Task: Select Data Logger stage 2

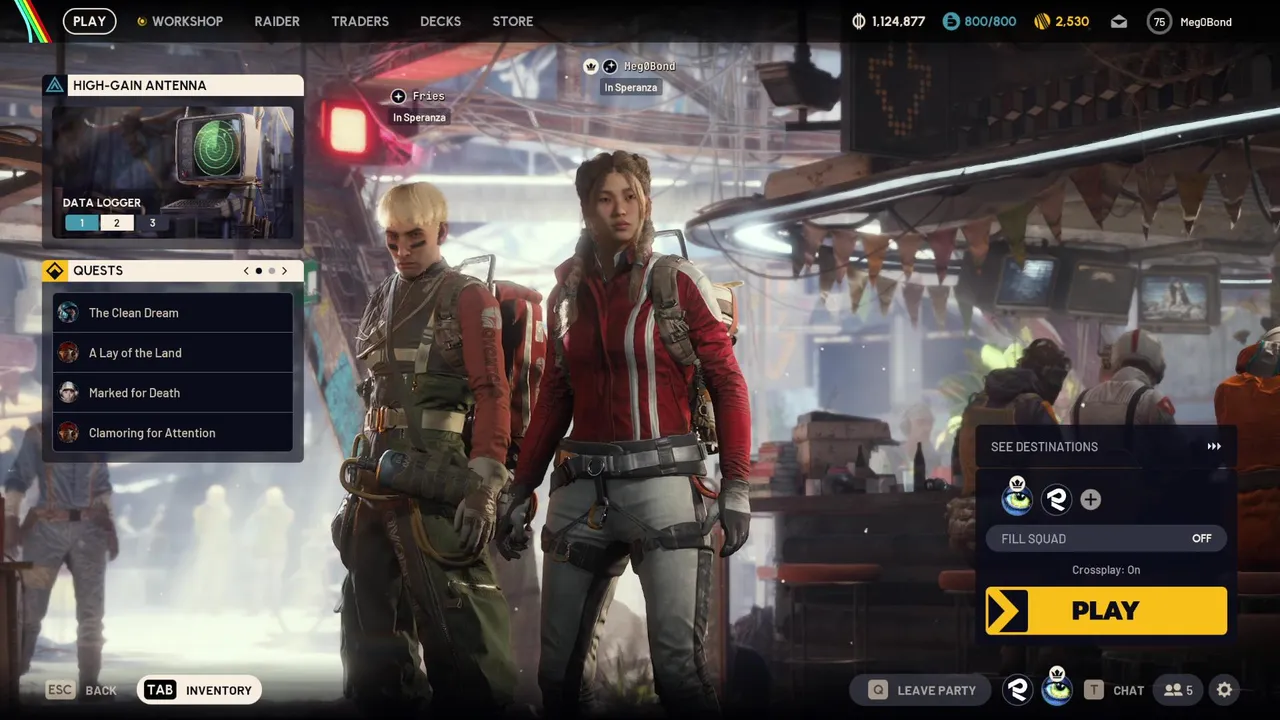Action: coord(116,223)
